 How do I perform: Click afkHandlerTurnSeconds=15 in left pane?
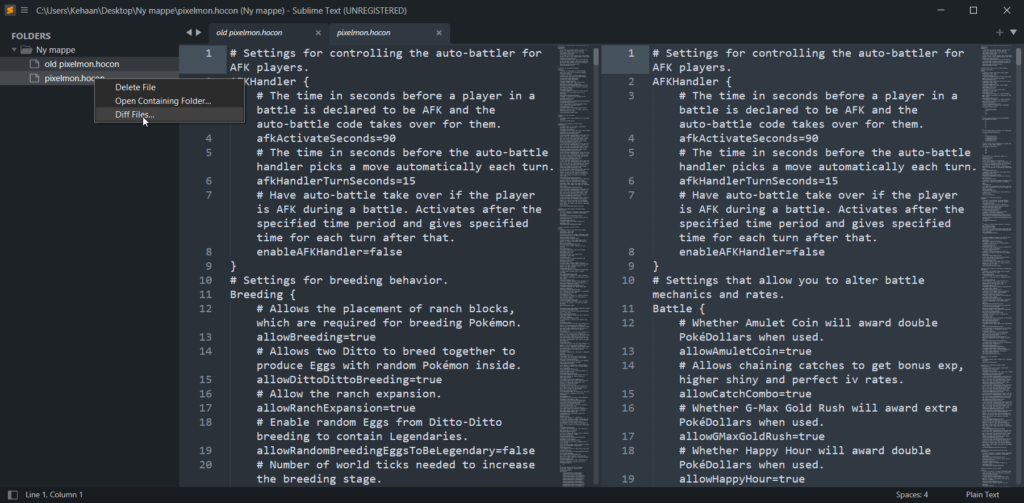(x=336, y=181)
